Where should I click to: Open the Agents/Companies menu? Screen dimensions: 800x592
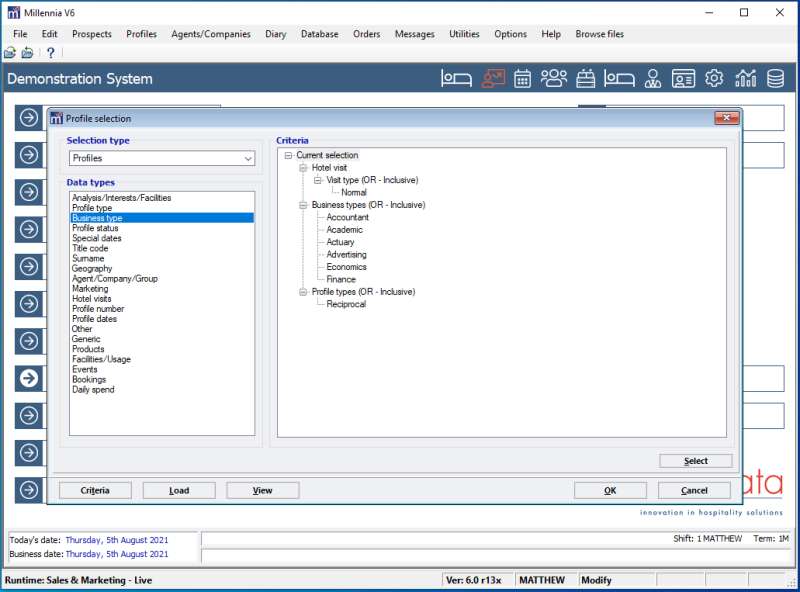[x=210, y=34]
